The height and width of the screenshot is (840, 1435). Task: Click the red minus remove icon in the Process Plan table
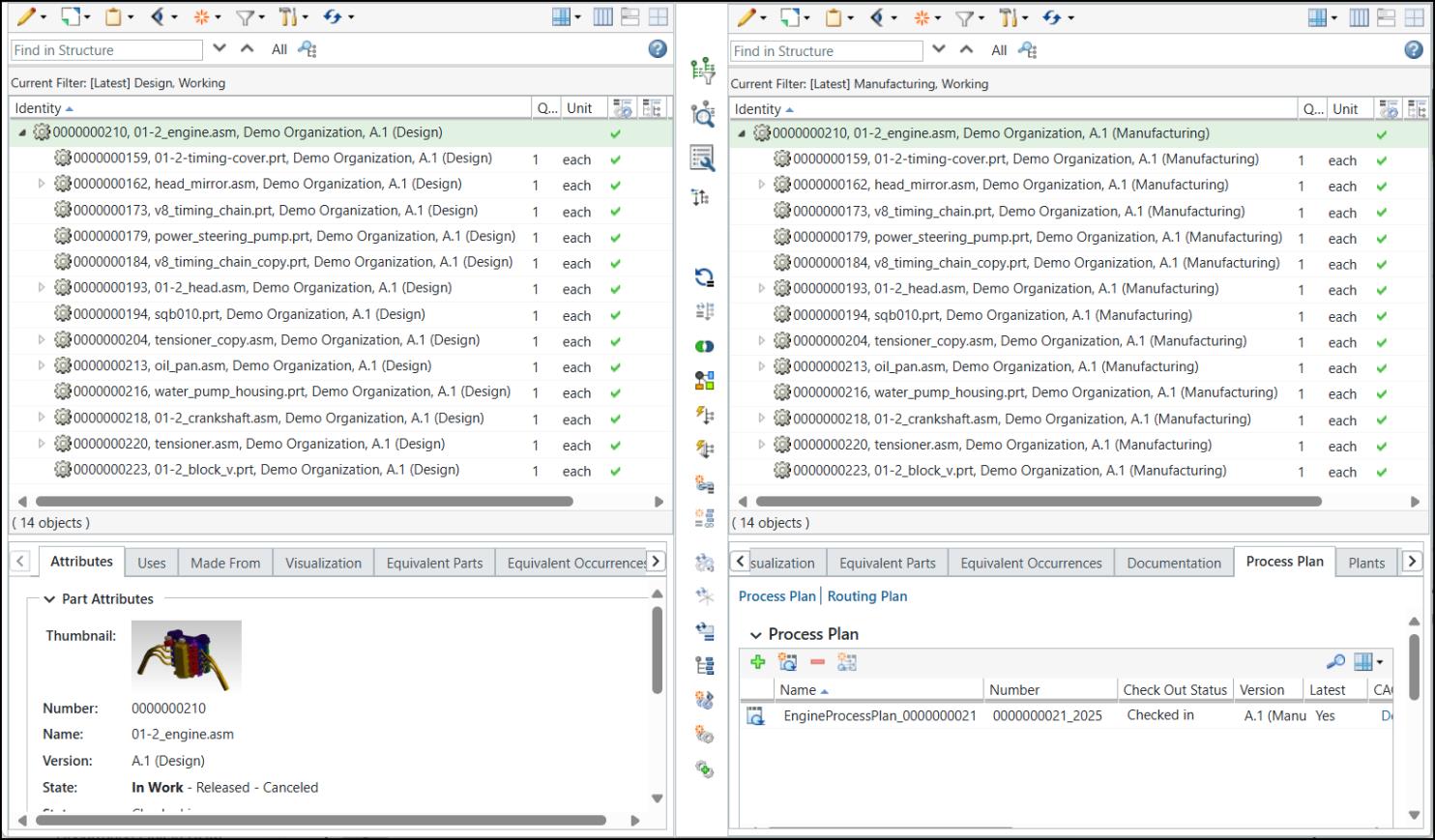(817, 662)
